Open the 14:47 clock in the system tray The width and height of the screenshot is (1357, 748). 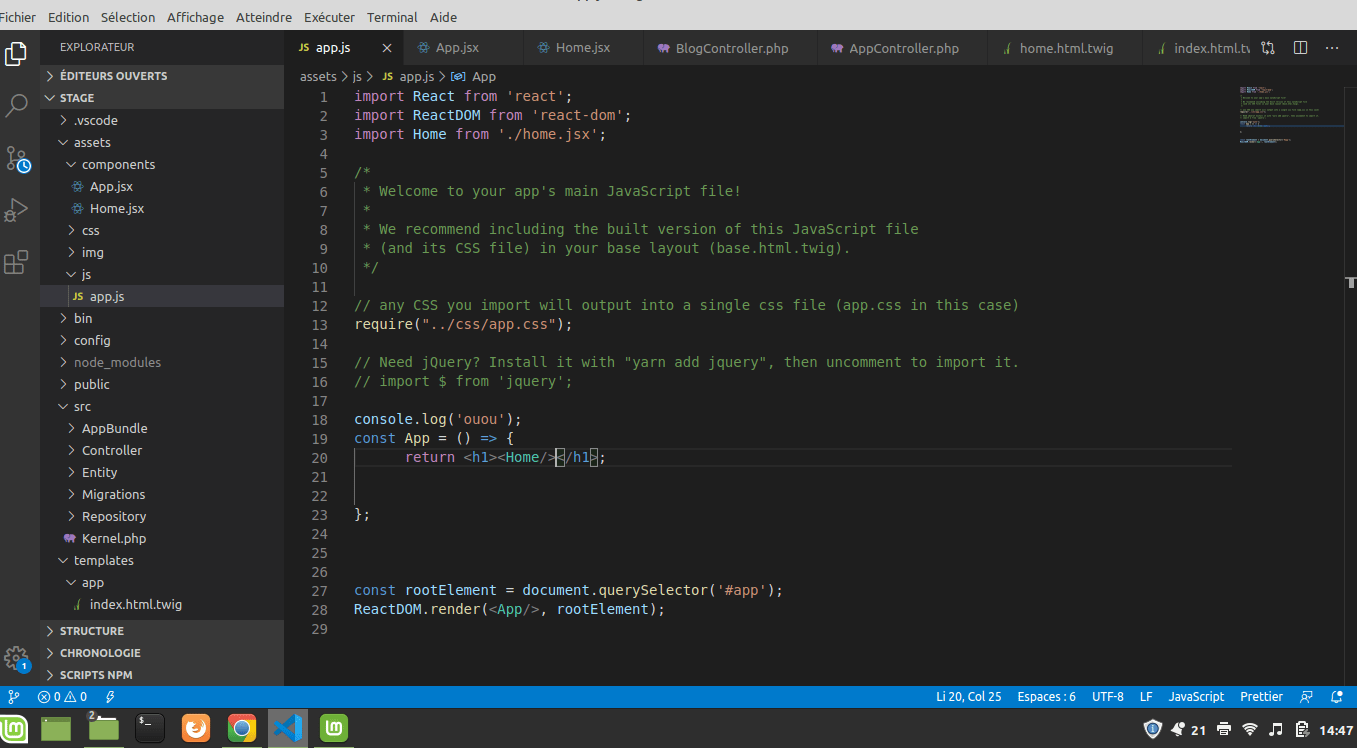click(1336, 730)
